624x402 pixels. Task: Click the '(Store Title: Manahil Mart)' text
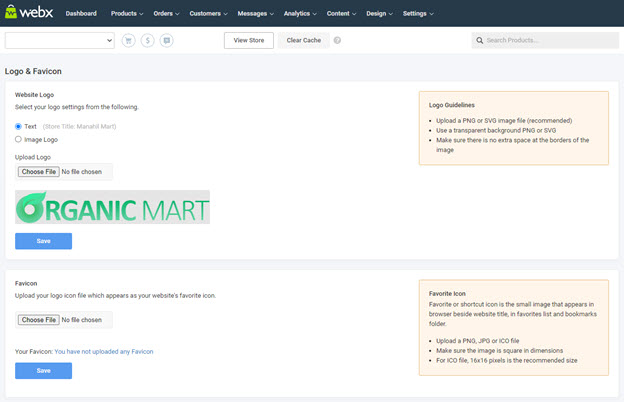pos(80,127)
